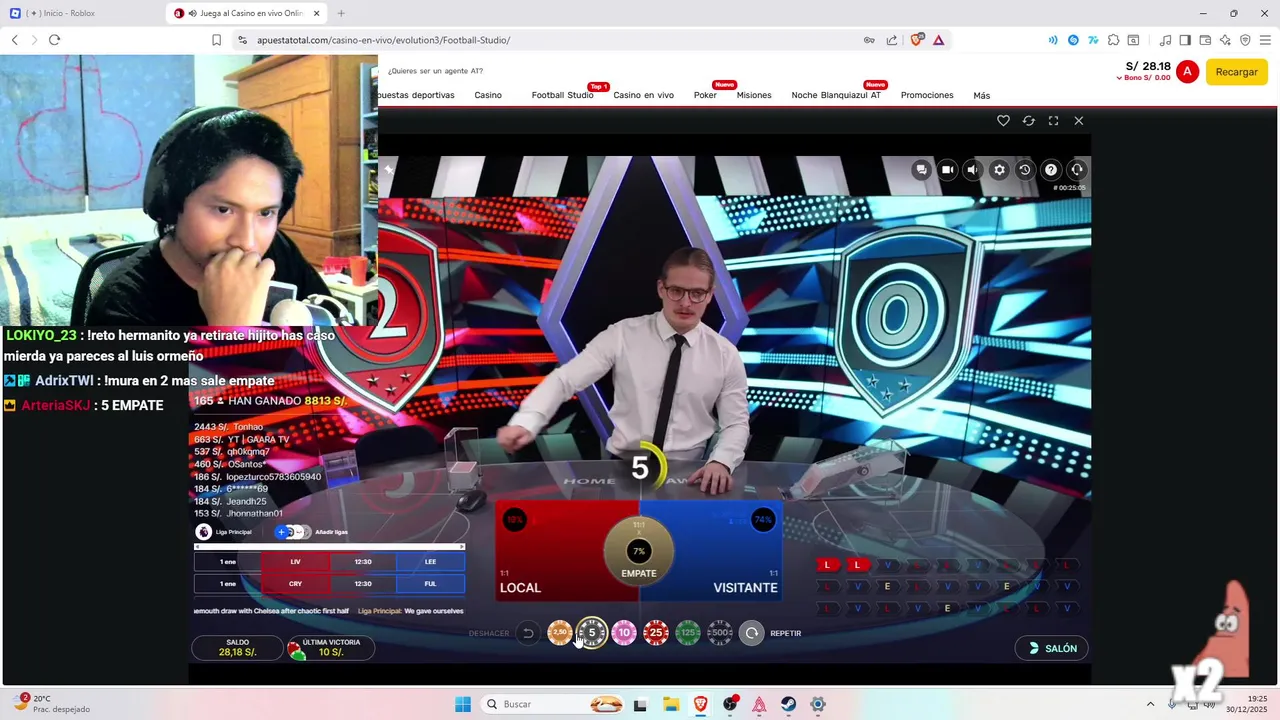The height and width of the screenshot is (720, 1280).
Task: Open Noche Blanquiazul AT menu item
Action: tap(836, 95)
